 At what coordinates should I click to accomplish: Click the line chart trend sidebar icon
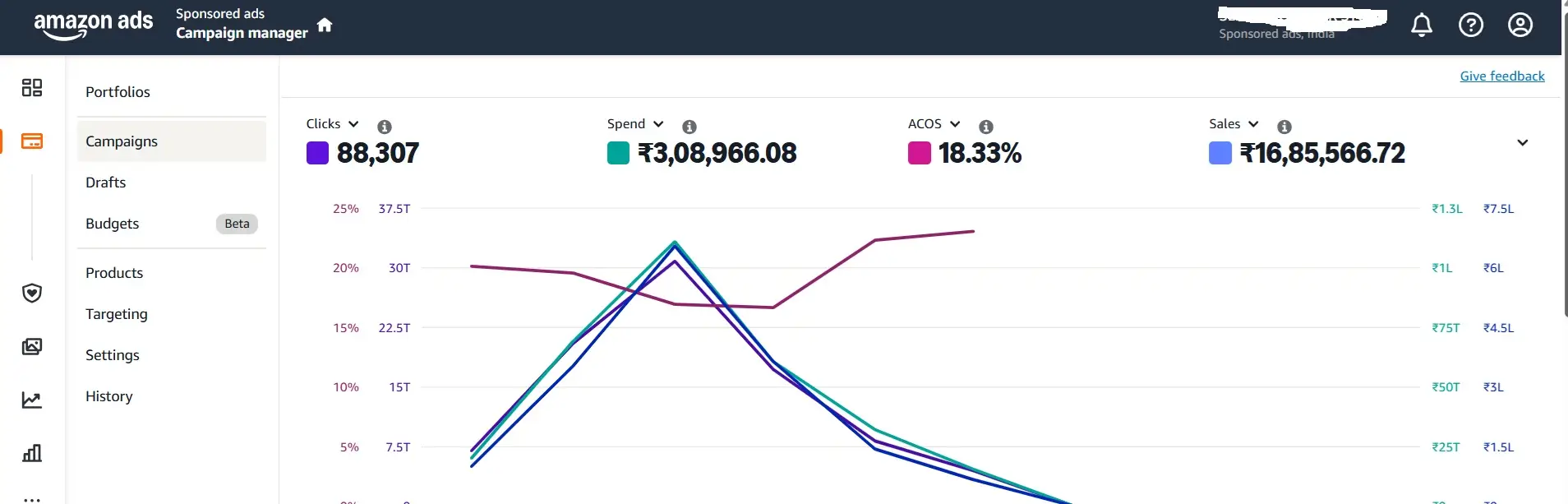[32, 400]
